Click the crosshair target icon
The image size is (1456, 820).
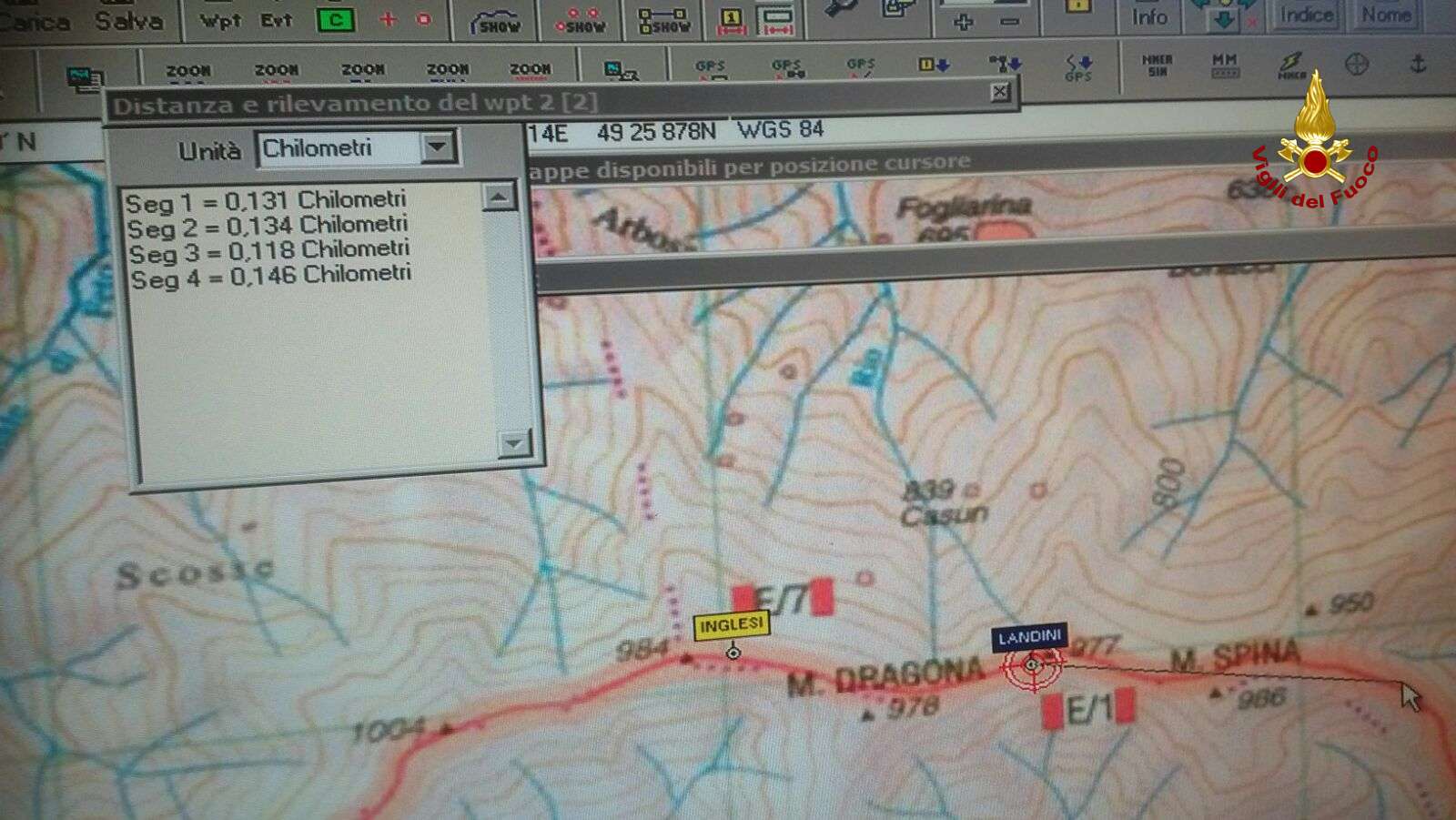click(1357, 65)
